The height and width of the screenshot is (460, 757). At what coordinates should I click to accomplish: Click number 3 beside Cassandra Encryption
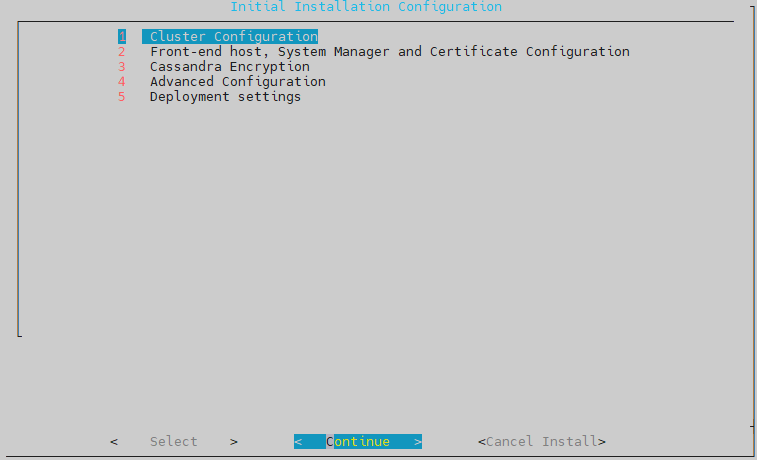click(122, 67)
